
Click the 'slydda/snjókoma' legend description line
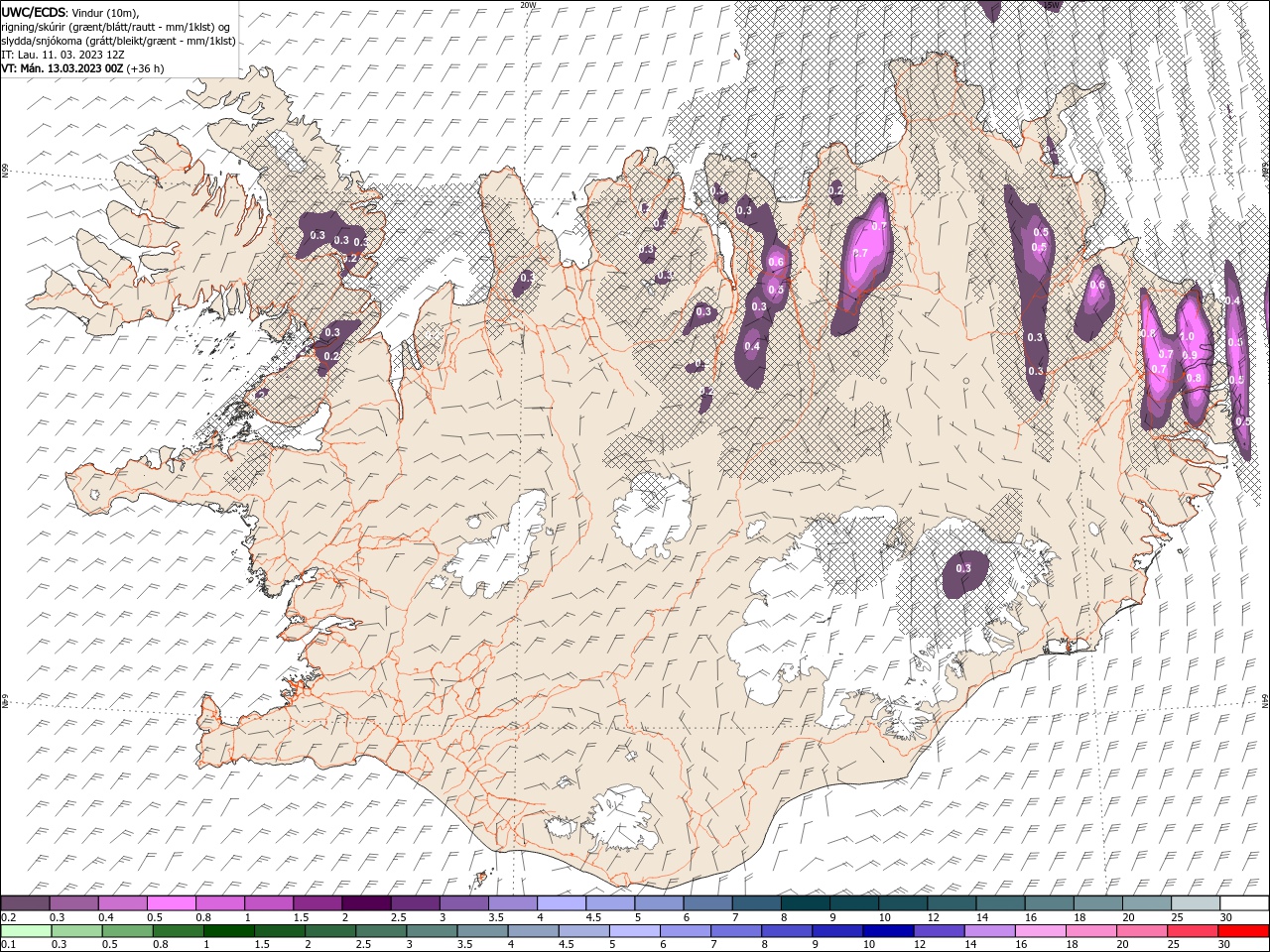[x=118, y=41]
